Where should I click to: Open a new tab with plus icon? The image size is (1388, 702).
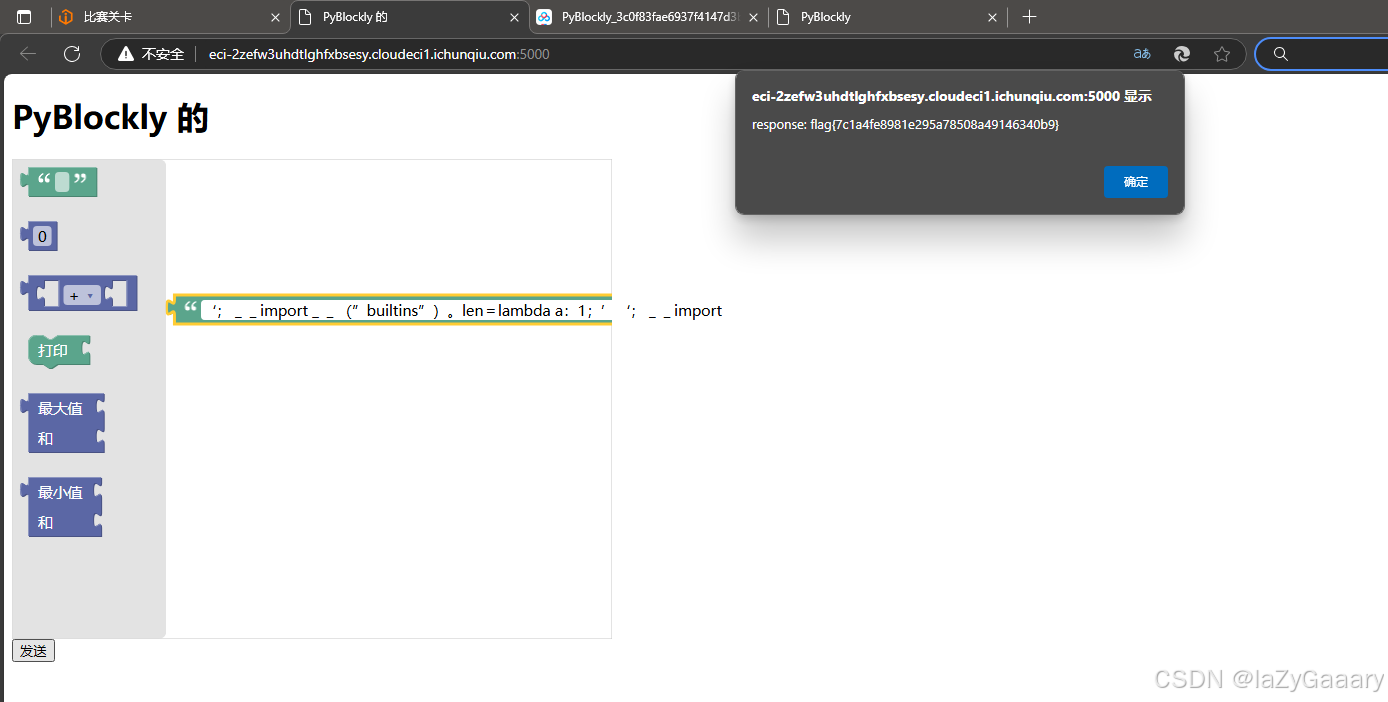(1030, 17)
